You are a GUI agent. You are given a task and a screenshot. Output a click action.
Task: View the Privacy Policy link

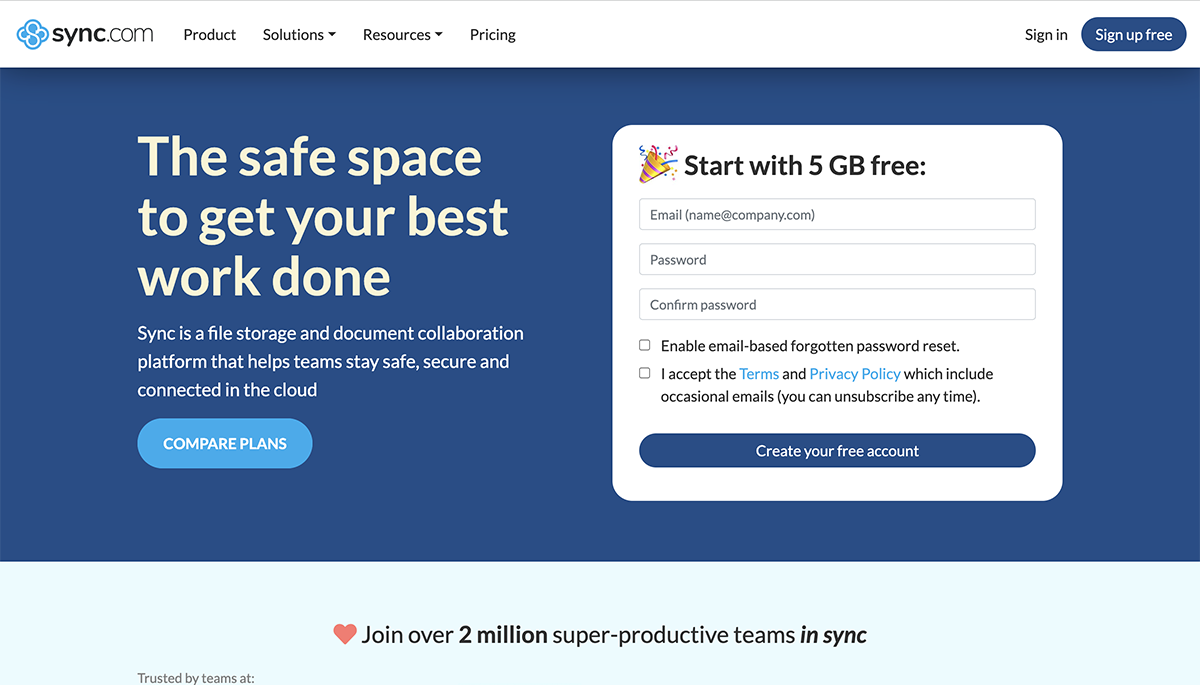pyautogui.click(x=854, y=373)
